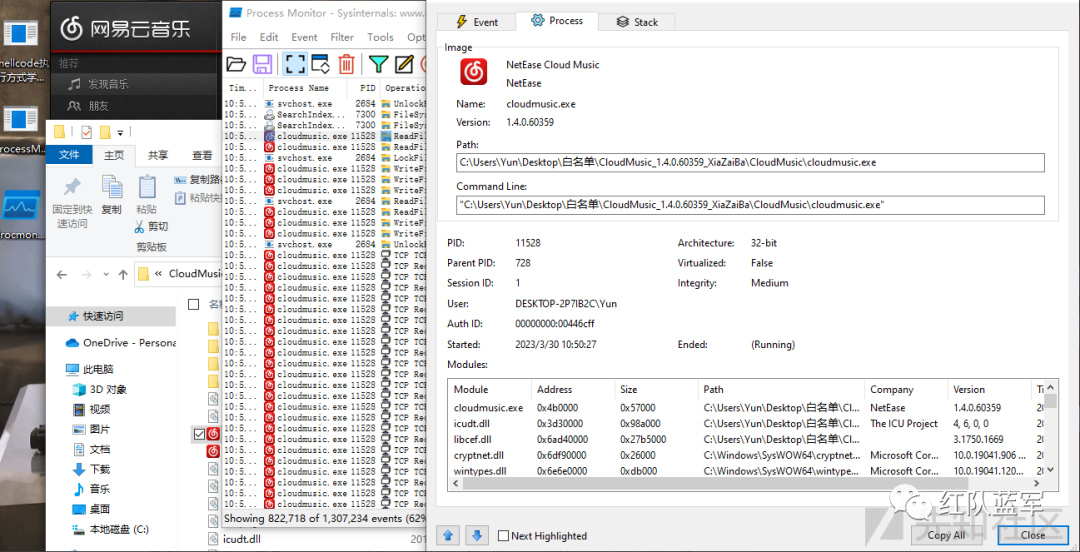Sort modules by the Company column header

coord(906,389)
